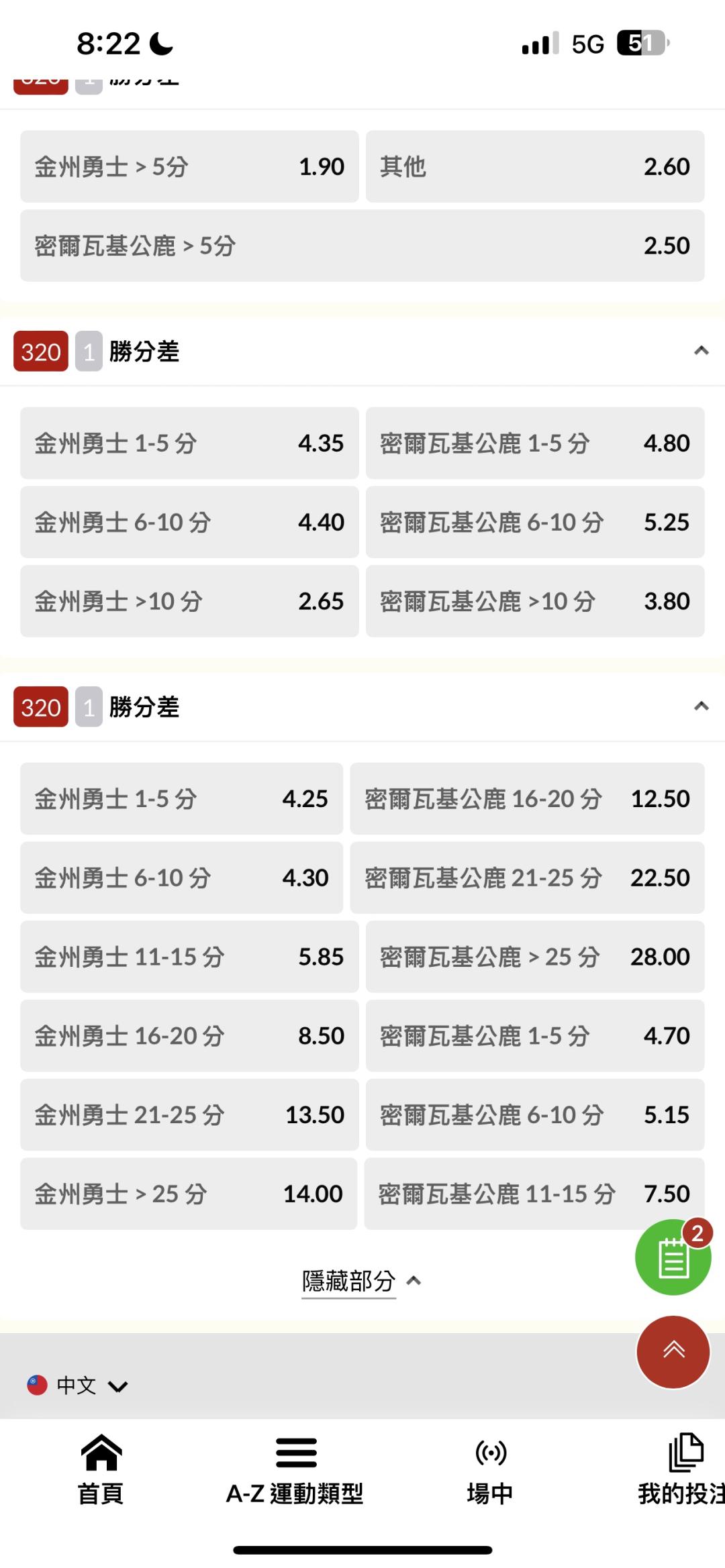Click the 隱藏部分 link
Image resolution: width=725 pixels, height=1568 pixels.
(349, 1282)
